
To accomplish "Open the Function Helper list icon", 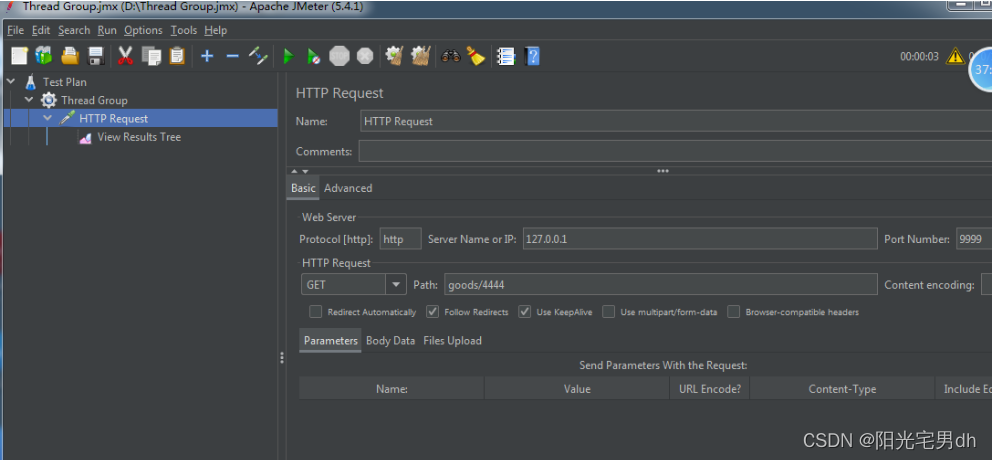I will coord(505,56).
